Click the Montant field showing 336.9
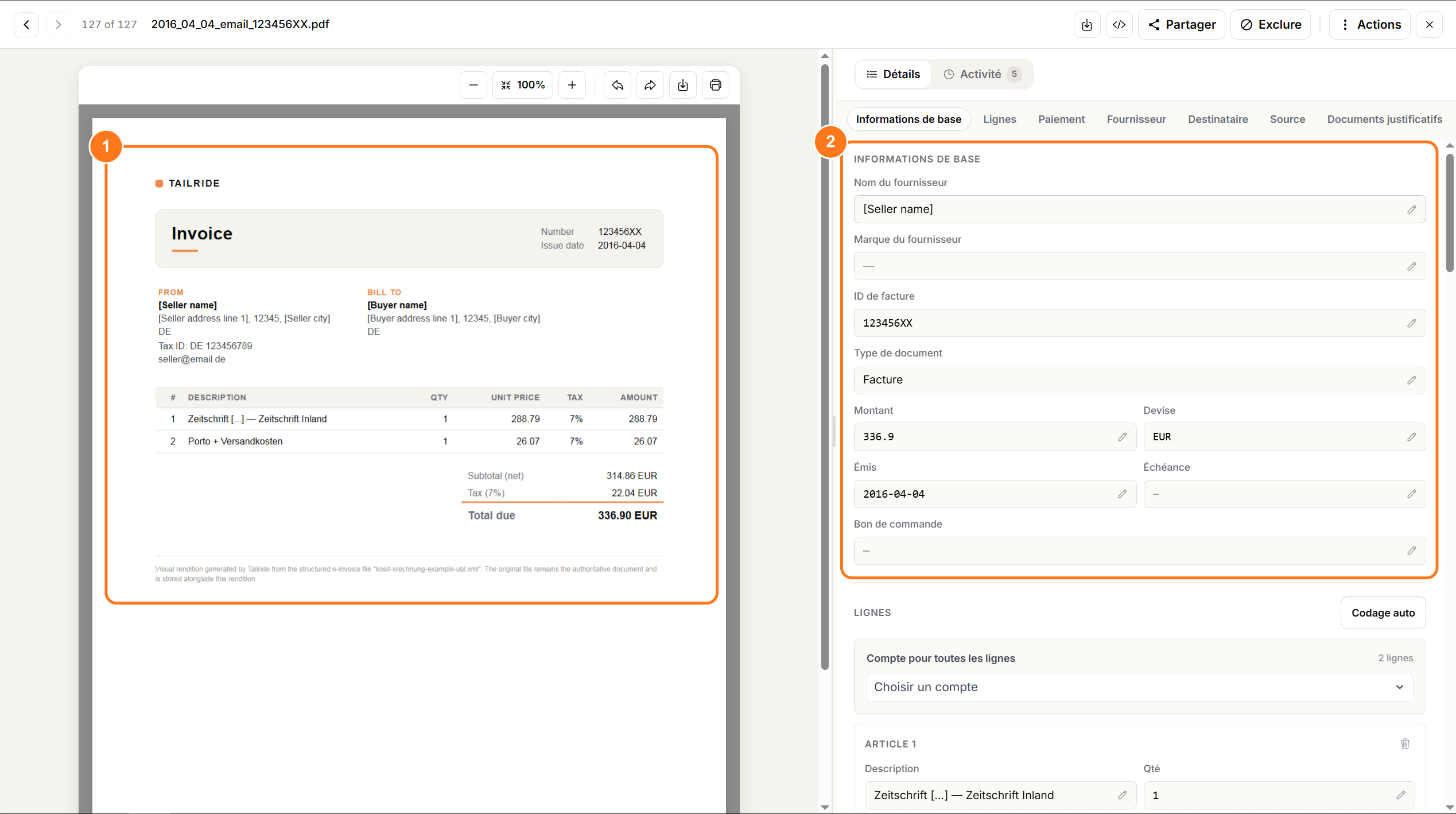Viewport: 1456px width, 814px height. click(995, 437)
